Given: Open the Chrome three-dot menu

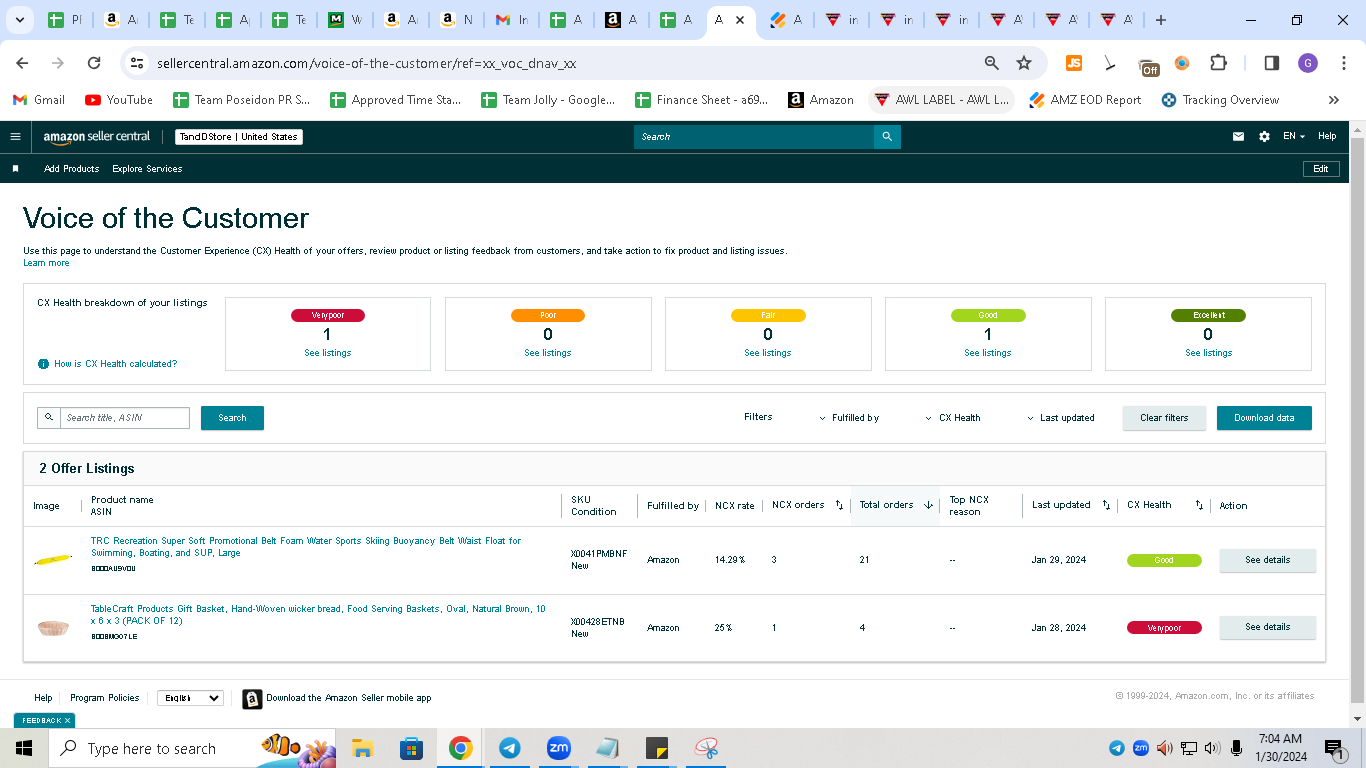Looking at the screenshot, I should coord(1343,63).
